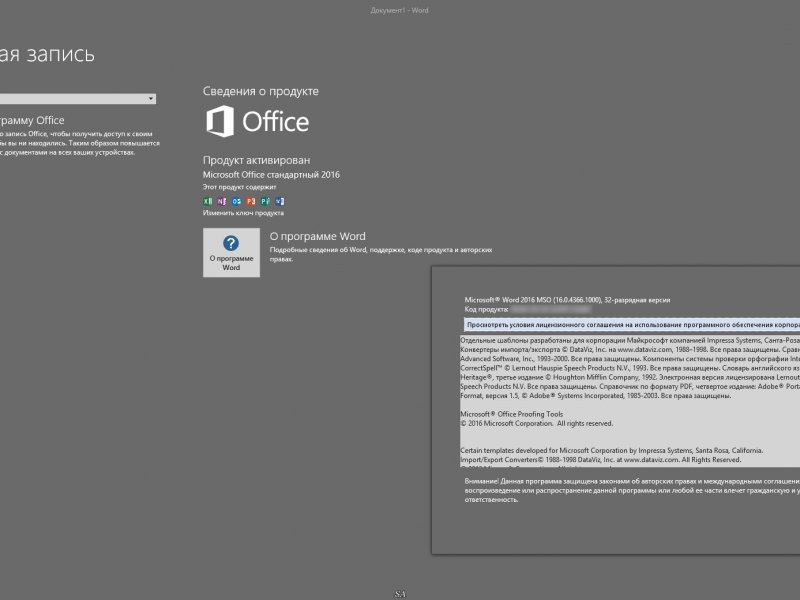Click the Excel app icon

coord(208,202)
